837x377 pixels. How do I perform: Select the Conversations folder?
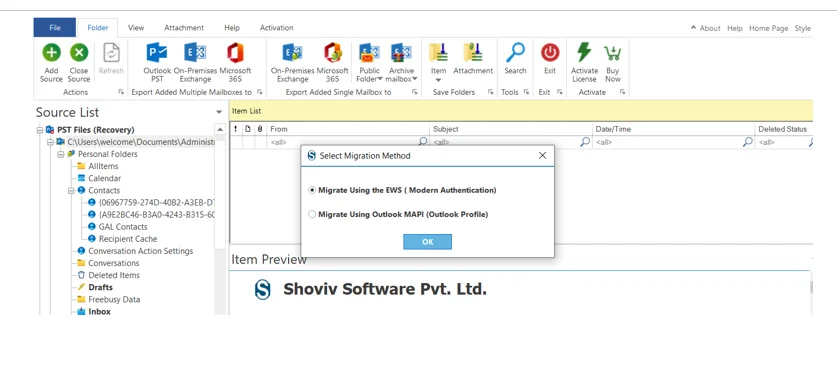pyautogui.click(x=113, y=263)
